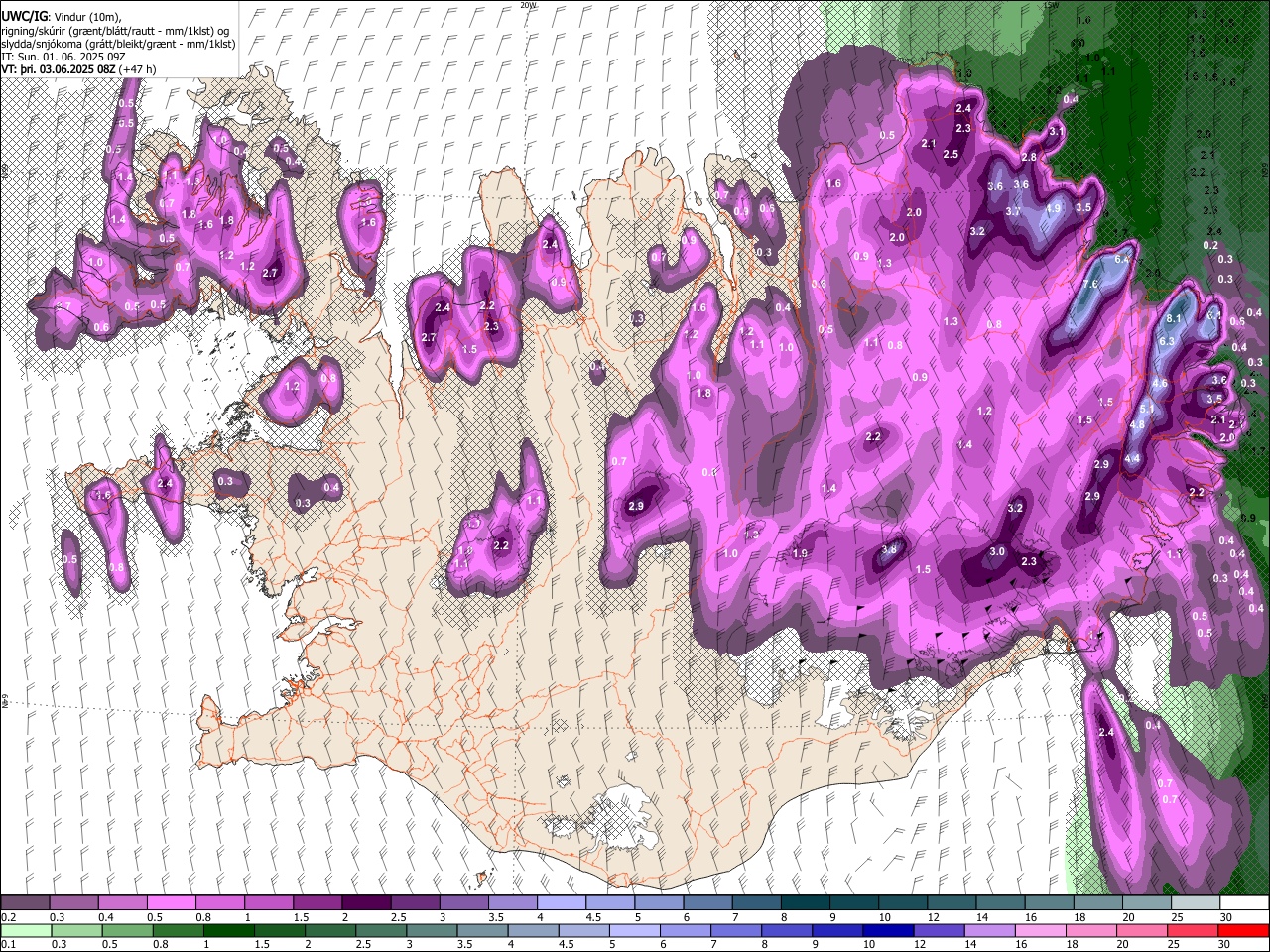Click the 6.3 precipitation value
Image resolution: width=1270 pixels, height=952 pixels.
pyautogui.click(x=1167, y=341)
